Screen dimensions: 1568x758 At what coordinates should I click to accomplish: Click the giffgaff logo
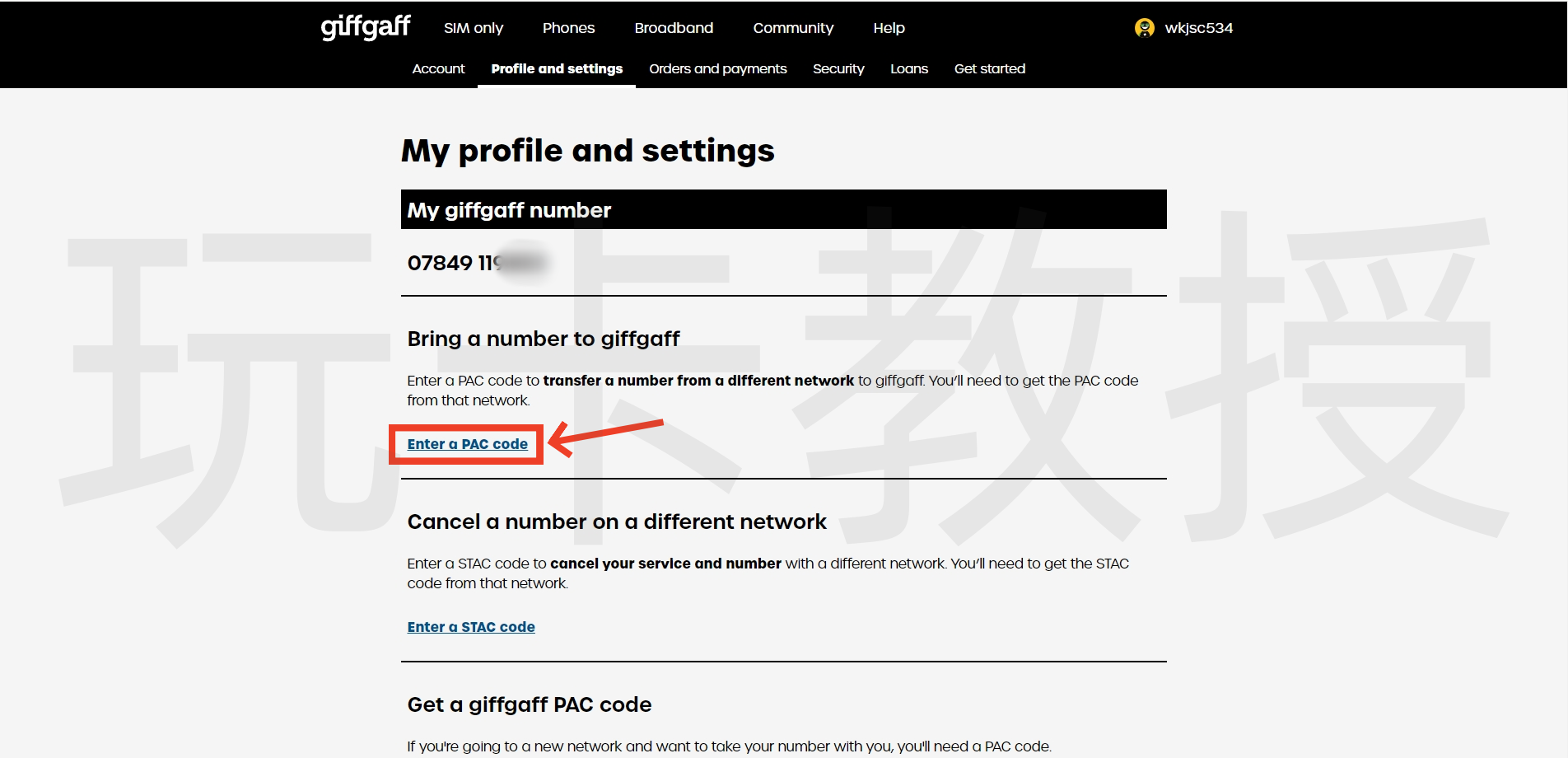coord(365,27)
